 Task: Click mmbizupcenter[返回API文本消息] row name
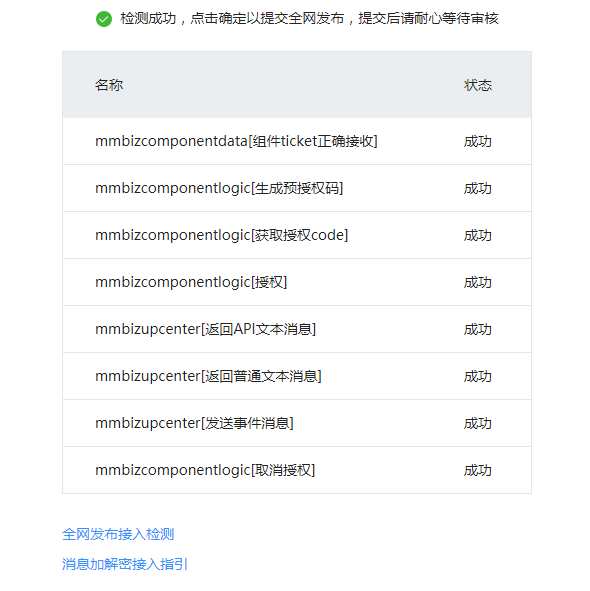205,329
